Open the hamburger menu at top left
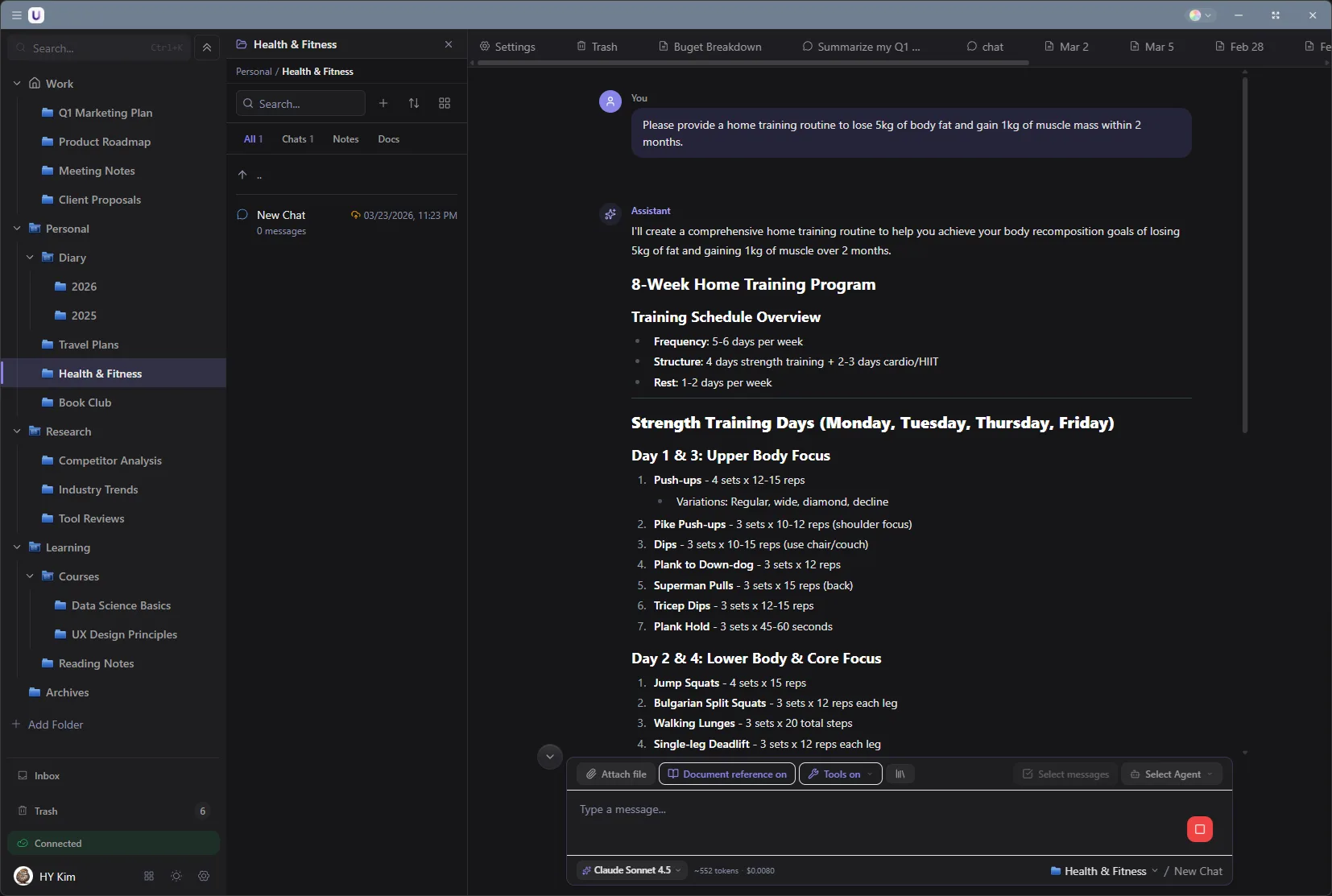 click(x=16, y=14)
